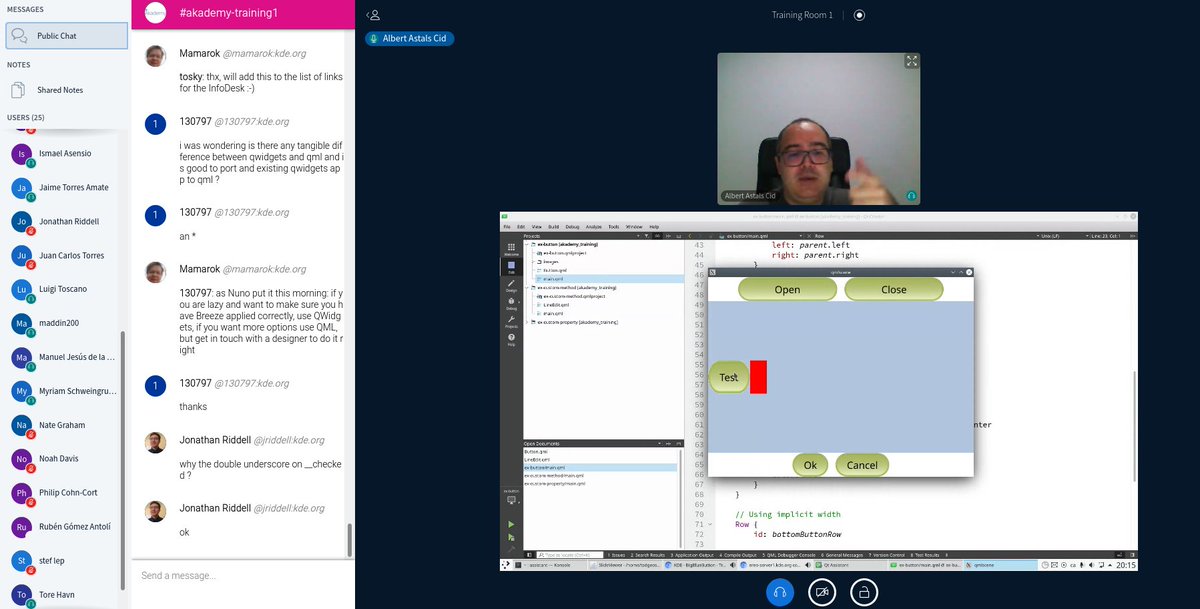Open the Debug menu in Qt Creator

point(572,227)
